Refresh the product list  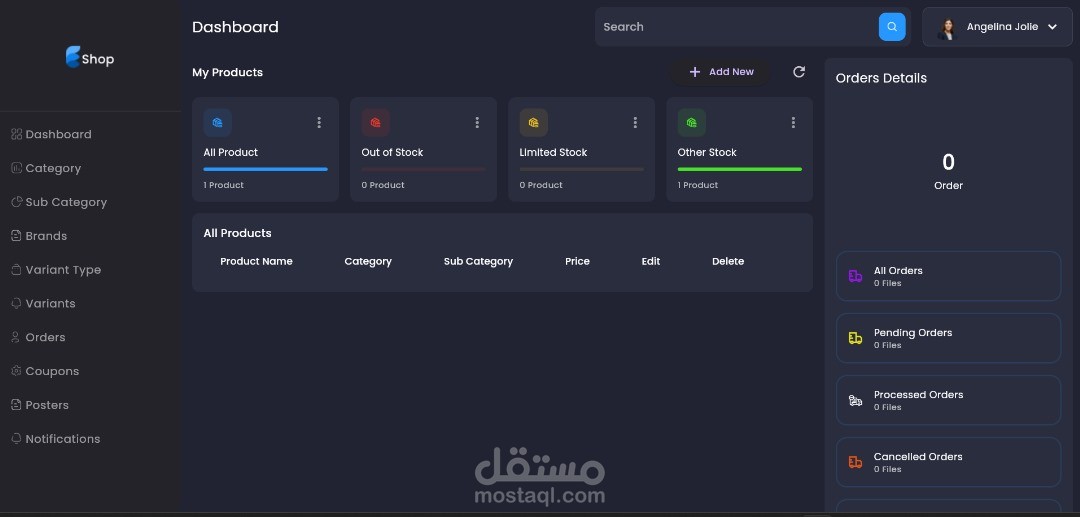point(799,72)
